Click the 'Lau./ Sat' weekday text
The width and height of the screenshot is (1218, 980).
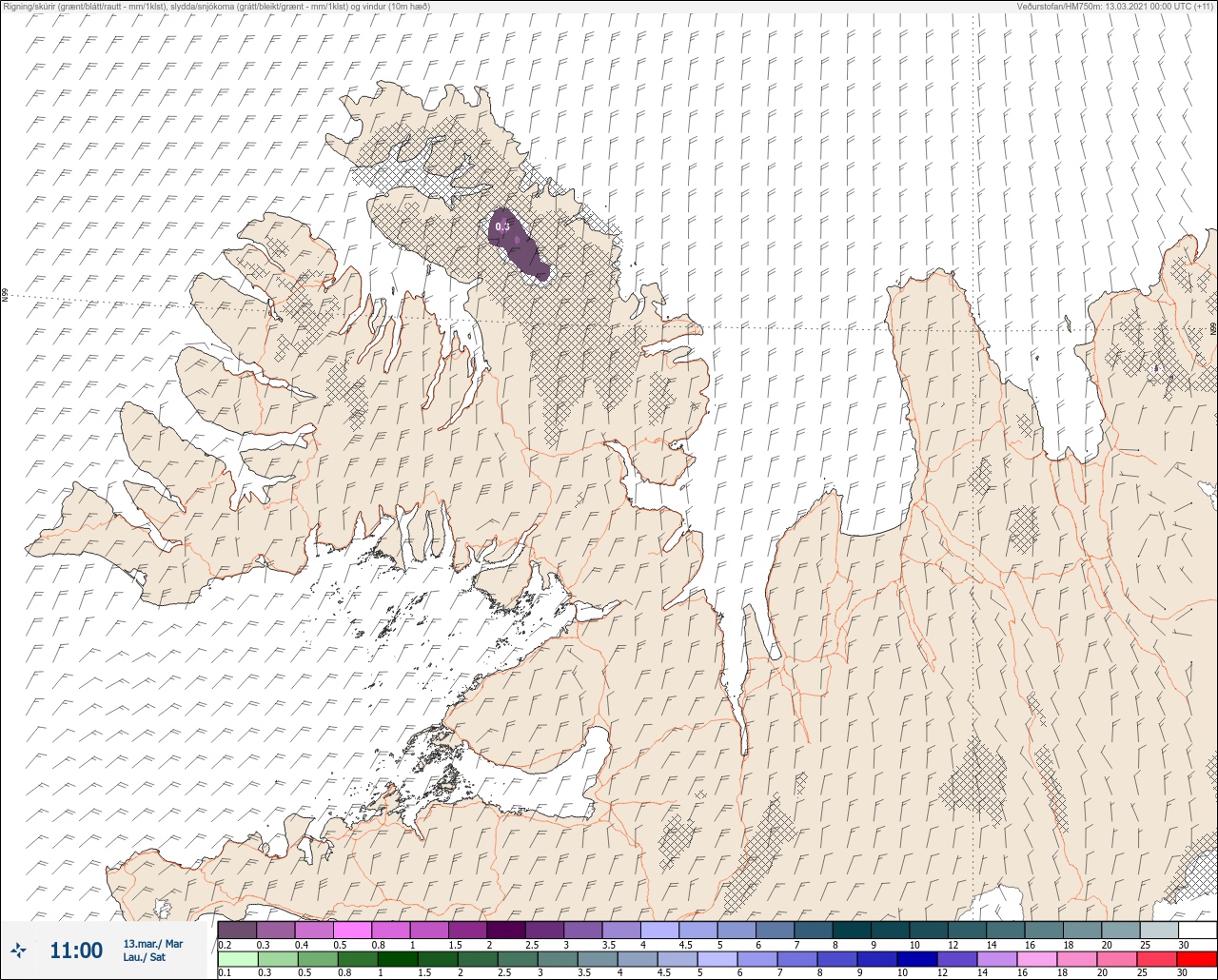144,957
